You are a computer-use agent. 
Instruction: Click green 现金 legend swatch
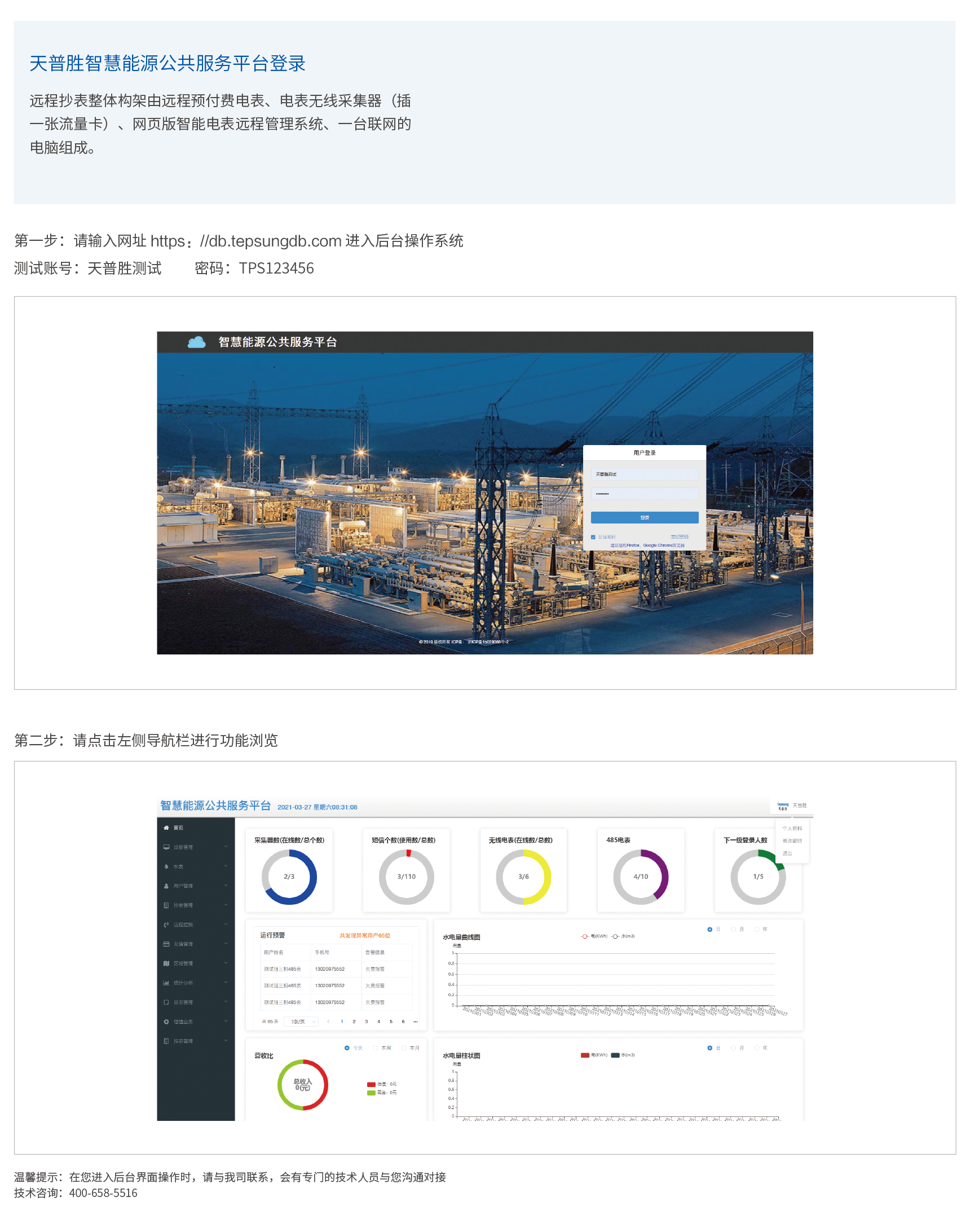tap(372, 1093)
